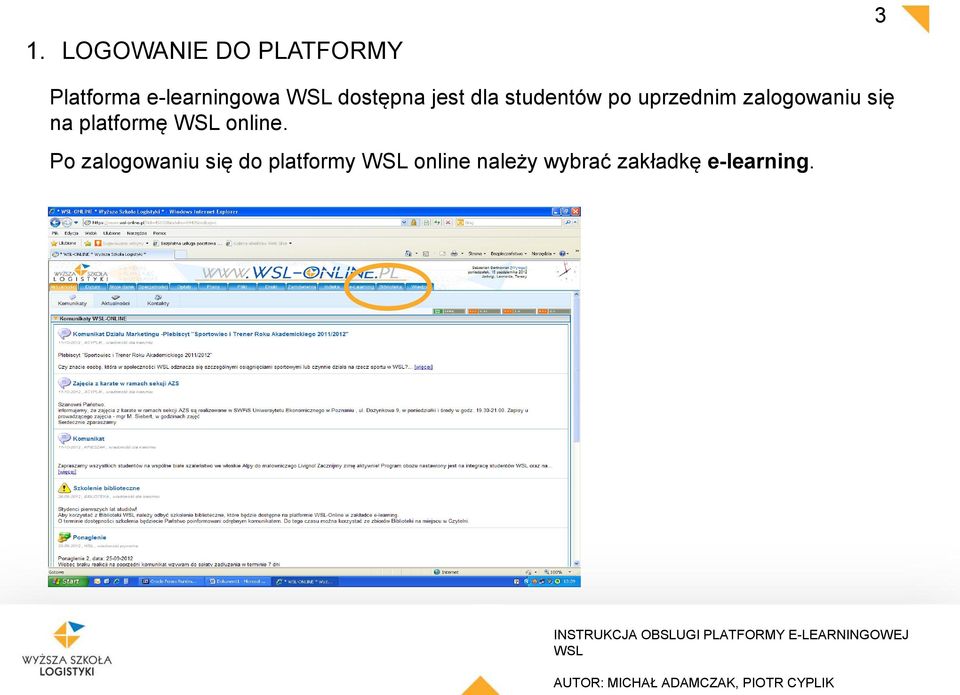Click the Home icon in command bar
This screenshot has width=960, height=695.
tap(408, 253)
